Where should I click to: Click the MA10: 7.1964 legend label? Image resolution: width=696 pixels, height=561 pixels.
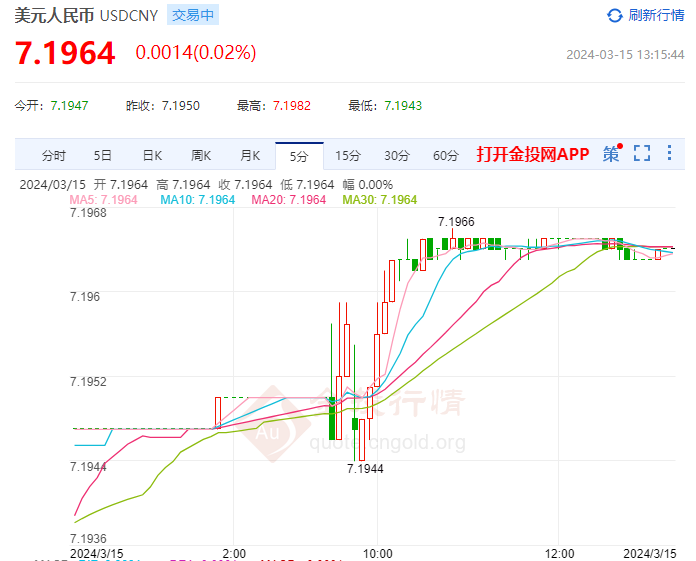(x=198, y=200)
